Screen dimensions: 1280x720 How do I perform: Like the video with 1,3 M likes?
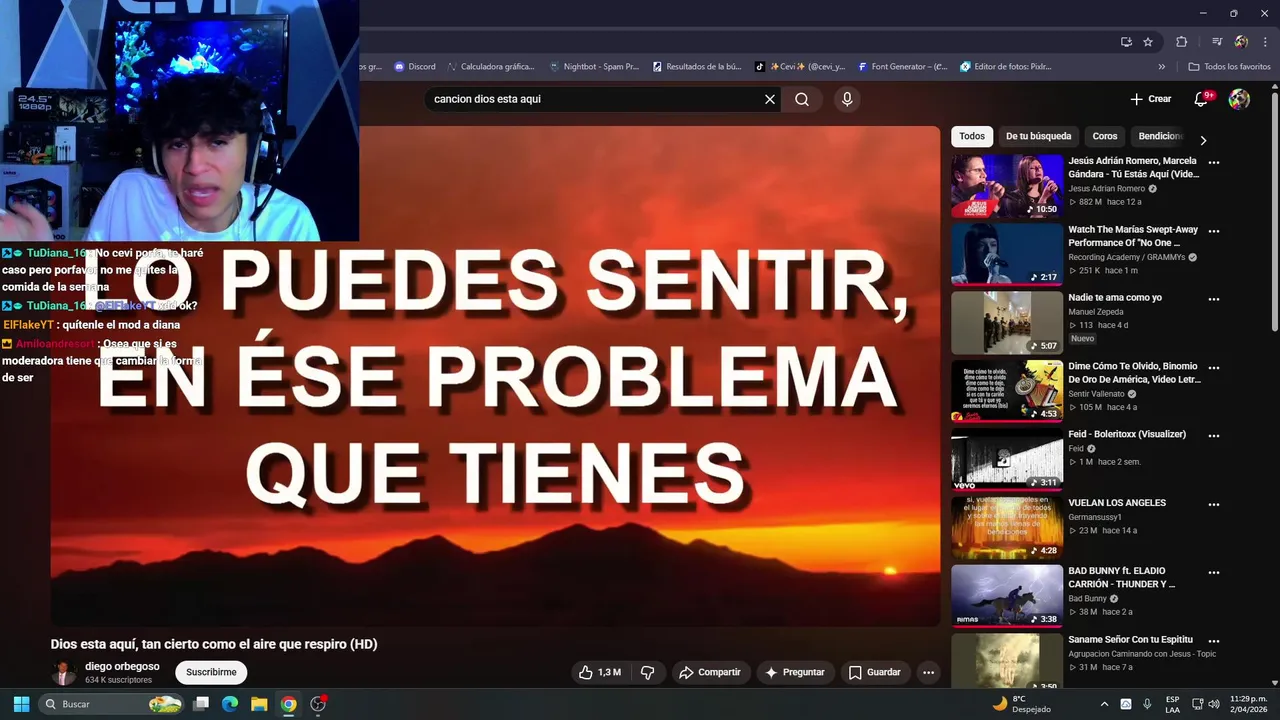(599, 672)
